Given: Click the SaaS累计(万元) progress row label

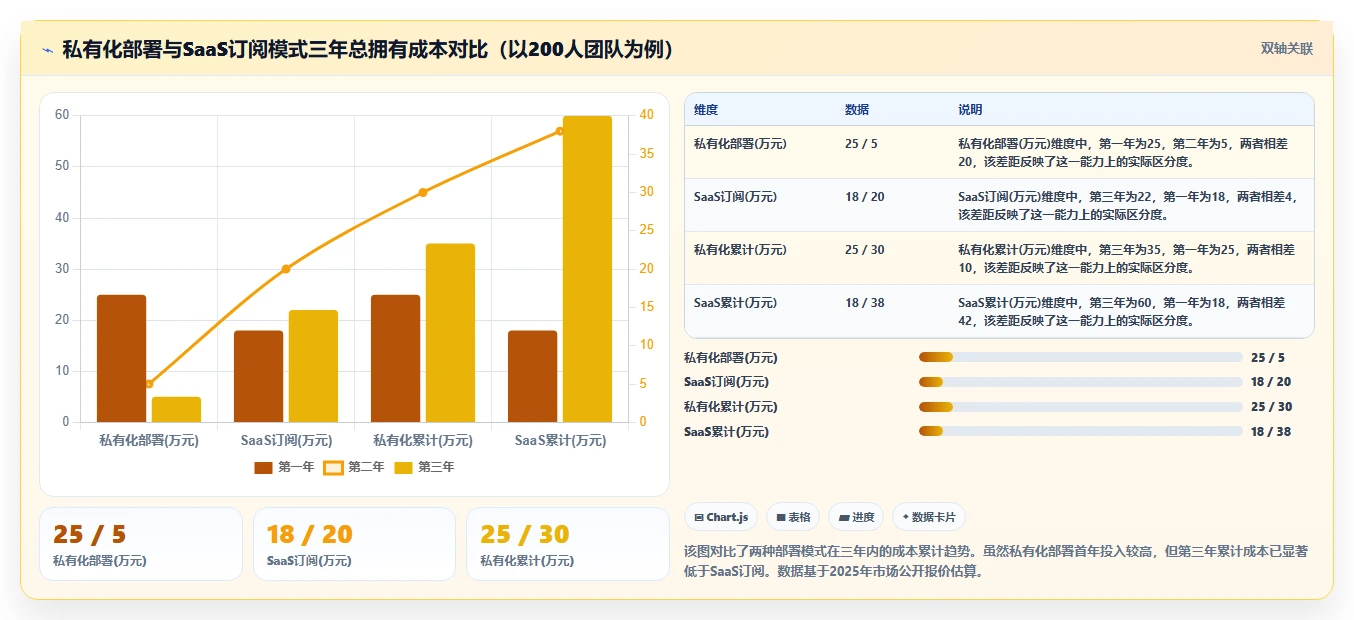Looking at the screenshot, I should pyautogui.click(x=727, y=432).
